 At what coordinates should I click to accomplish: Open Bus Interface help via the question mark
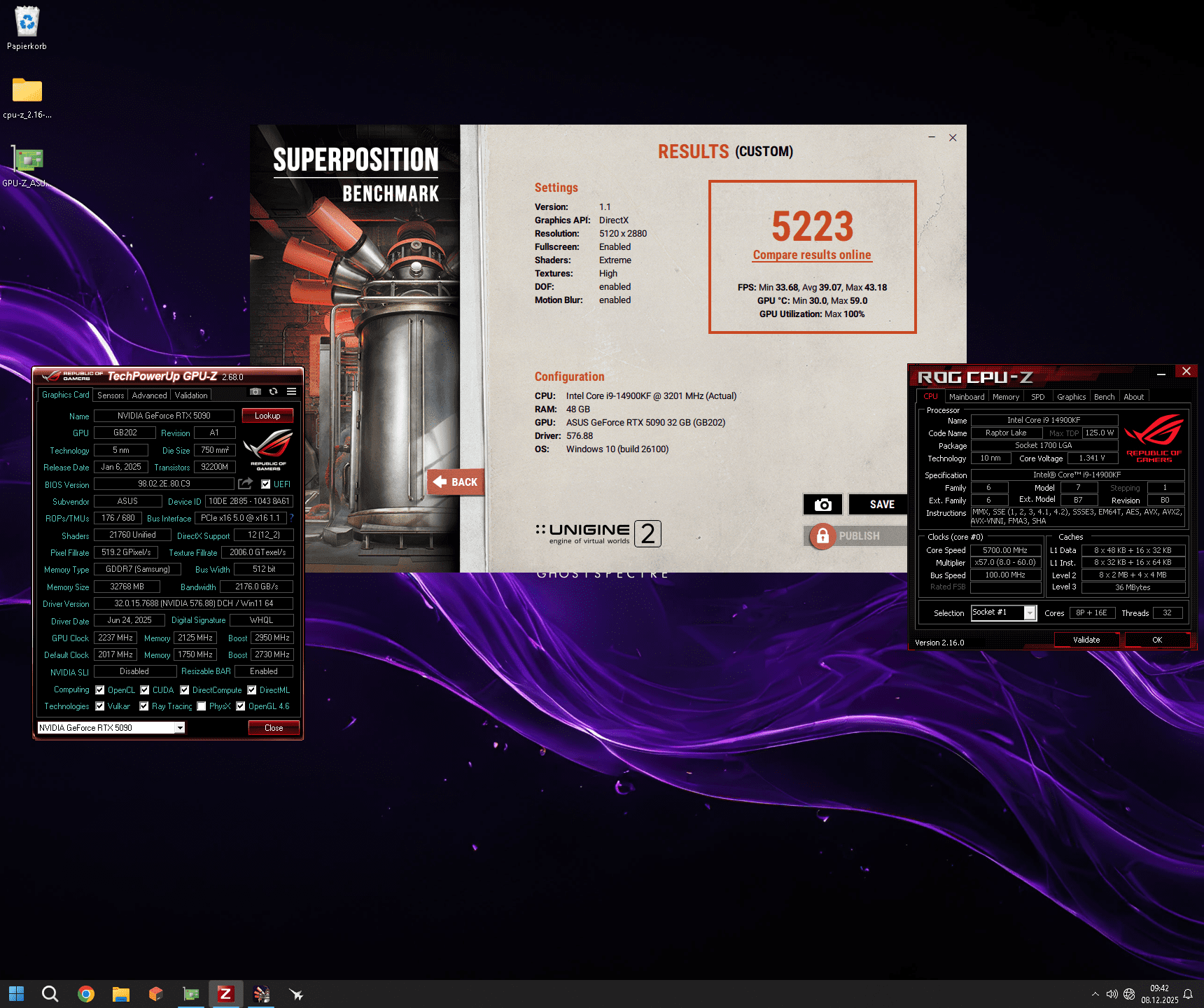[x=292, y=518]
